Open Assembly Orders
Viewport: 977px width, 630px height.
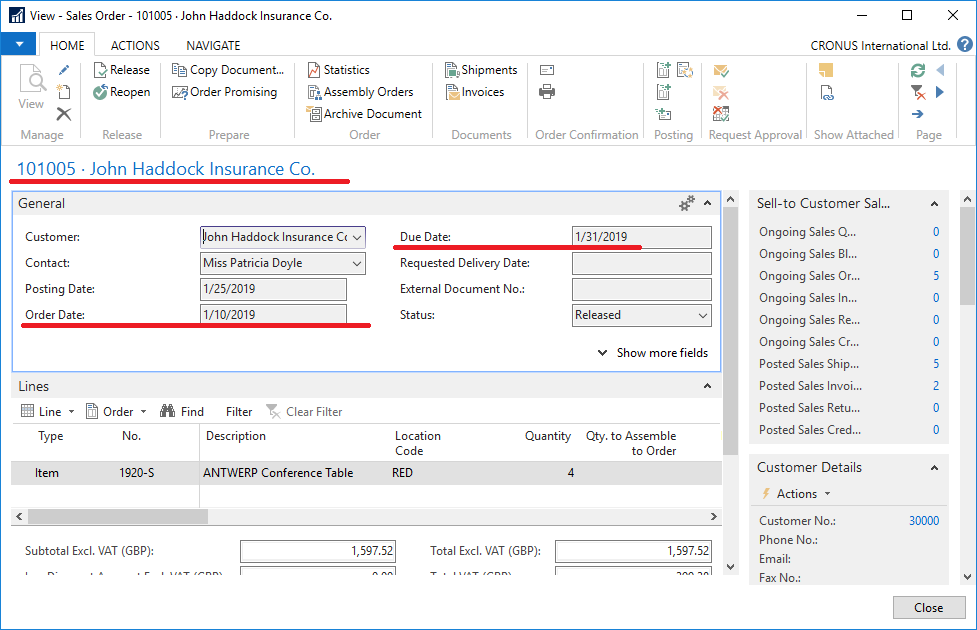click(360, 92)
